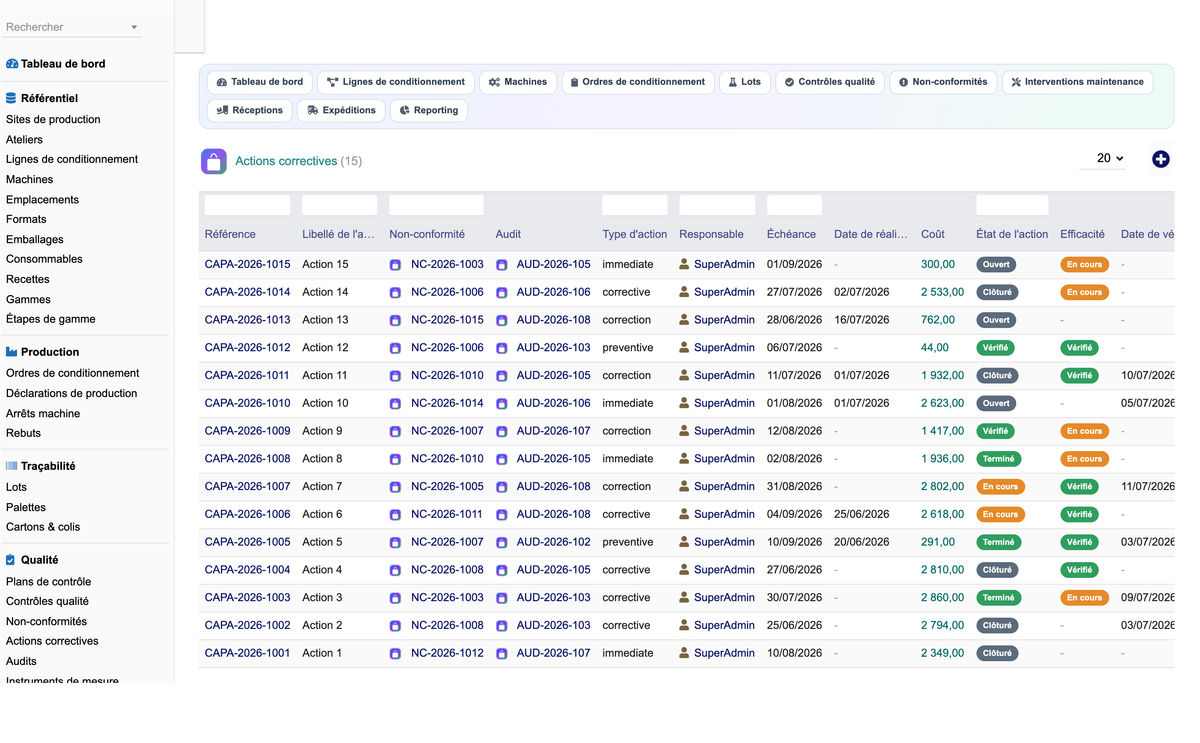
Task: Click the AUD-2026-102 purple icon
Action: 501,542
